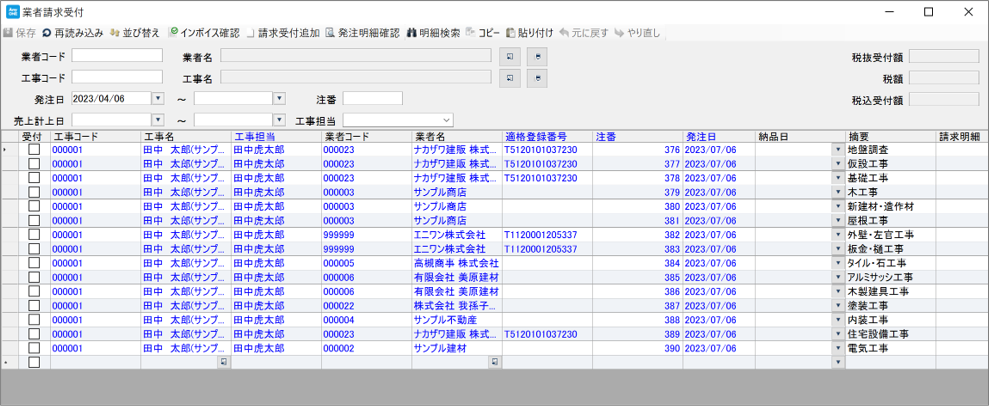Toggle the 受付 checkbox for 注番 390
Image resolution: width=989 pixels, height=406 pixels.
coord(34,349)
